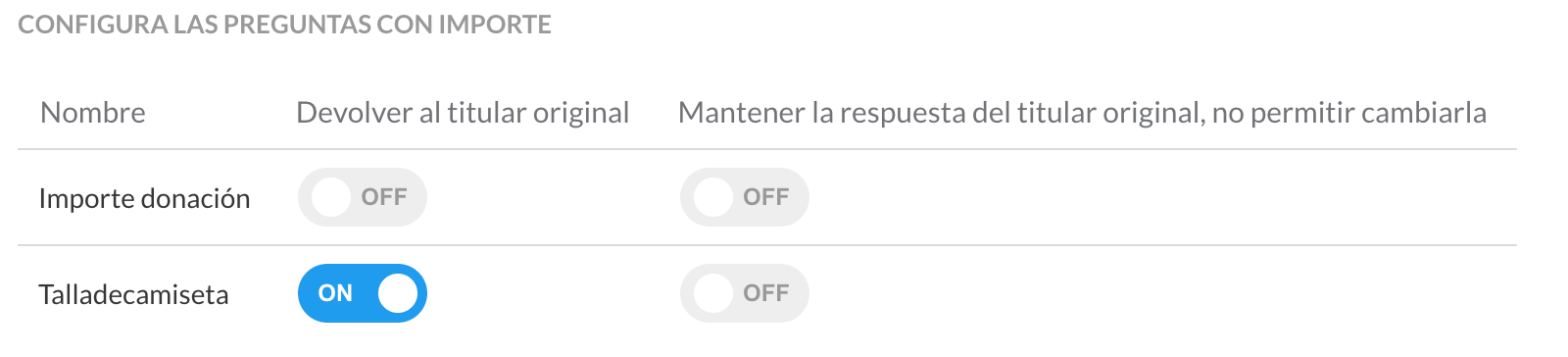Turn off Talladecamiseta's blue ON switch
This screenshot has width=1568, height=357.
click(x=363, y=293)
